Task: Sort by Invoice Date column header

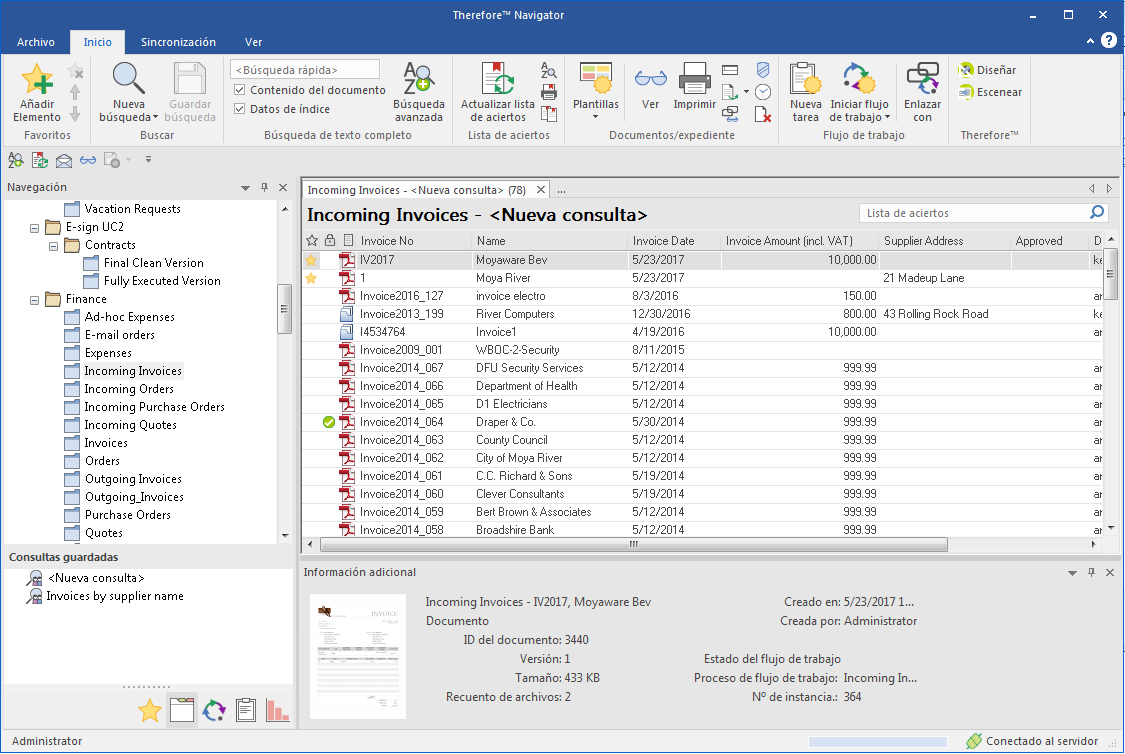Action: point(673,241)
